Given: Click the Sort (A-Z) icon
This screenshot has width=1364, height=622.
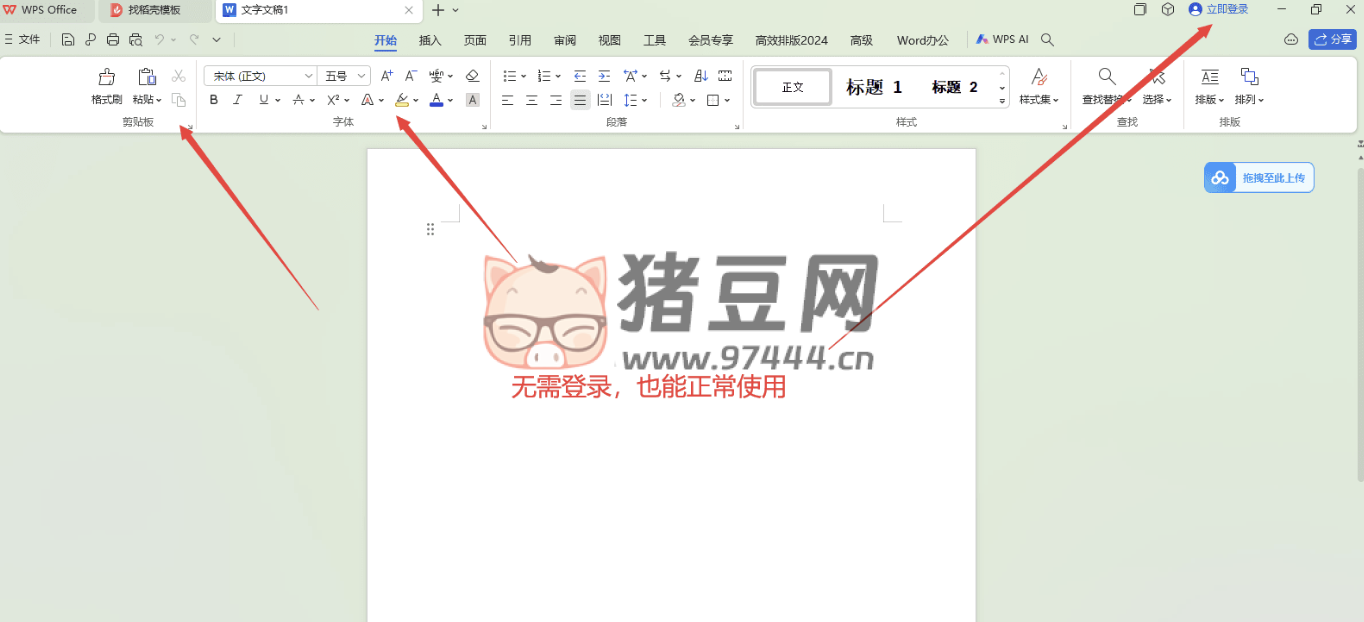Looking at the screenshot, I should coord(701,76).
